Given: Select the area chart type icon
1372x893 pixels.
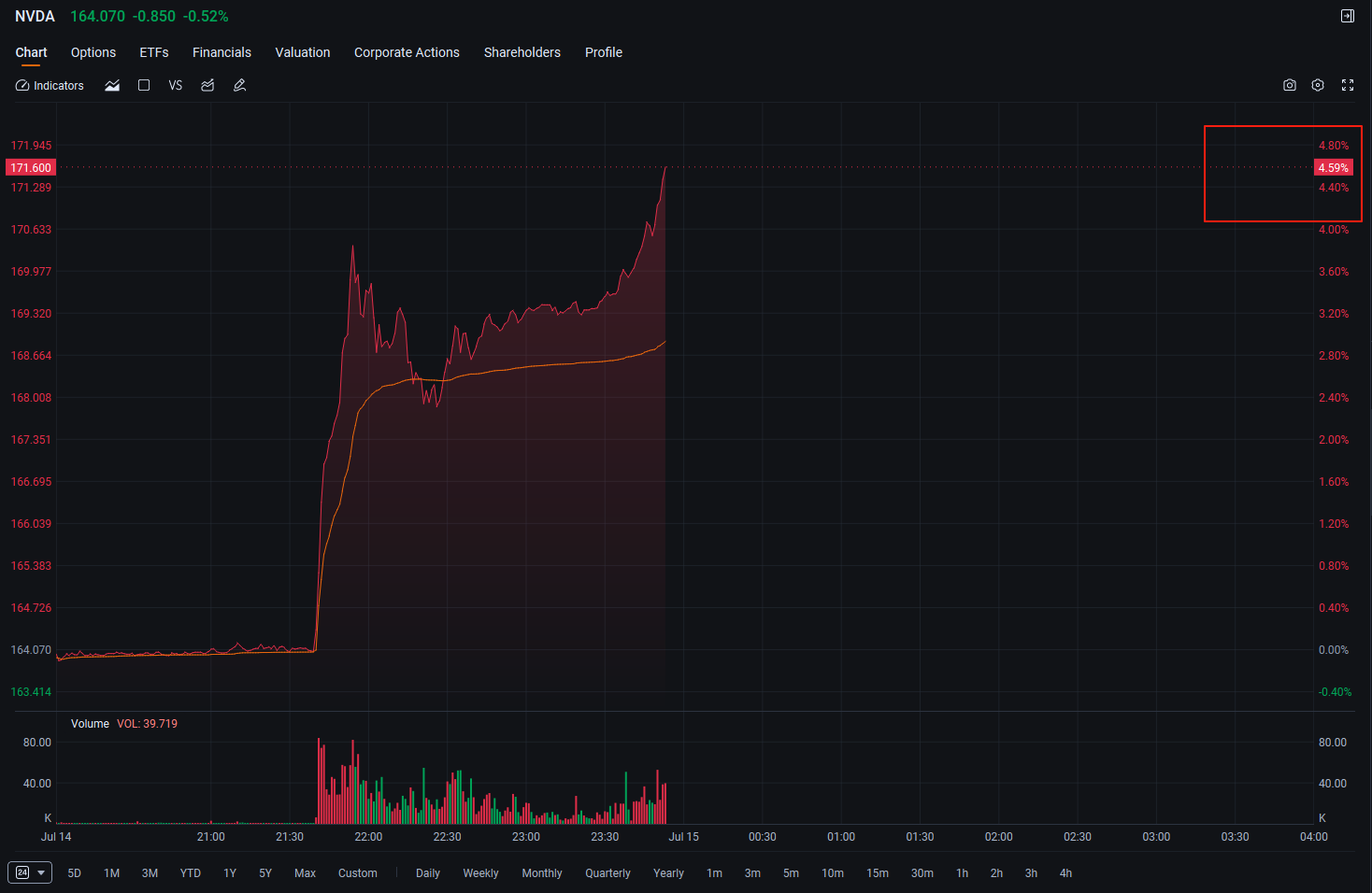Looking at the screenshot, I should [112, 85].
